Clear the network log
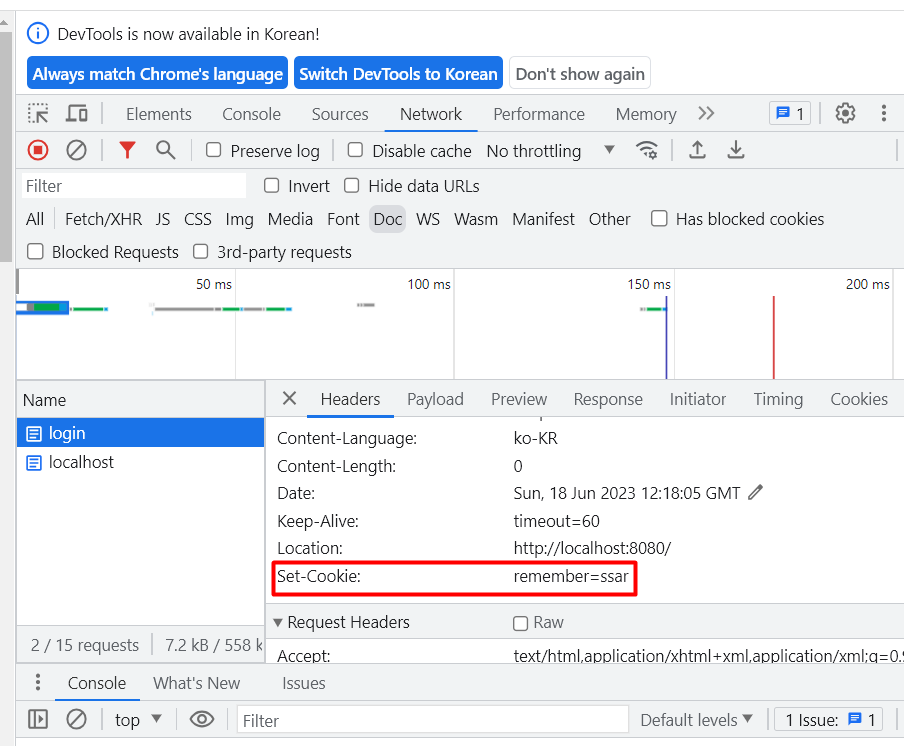The height and width of the screenshot is (746, 904). 76,150
